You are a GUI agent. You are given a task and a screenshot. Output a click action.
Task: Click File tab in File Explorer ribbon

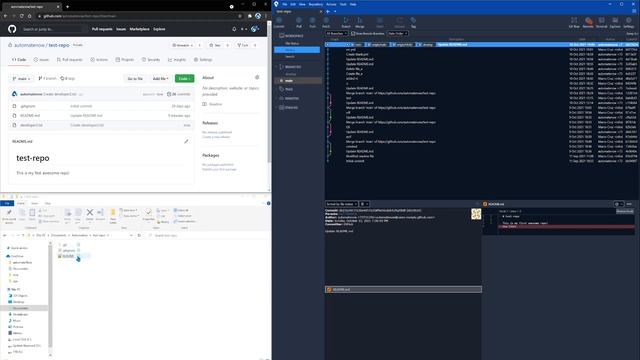pyautogui.click(x=7, y=203)
